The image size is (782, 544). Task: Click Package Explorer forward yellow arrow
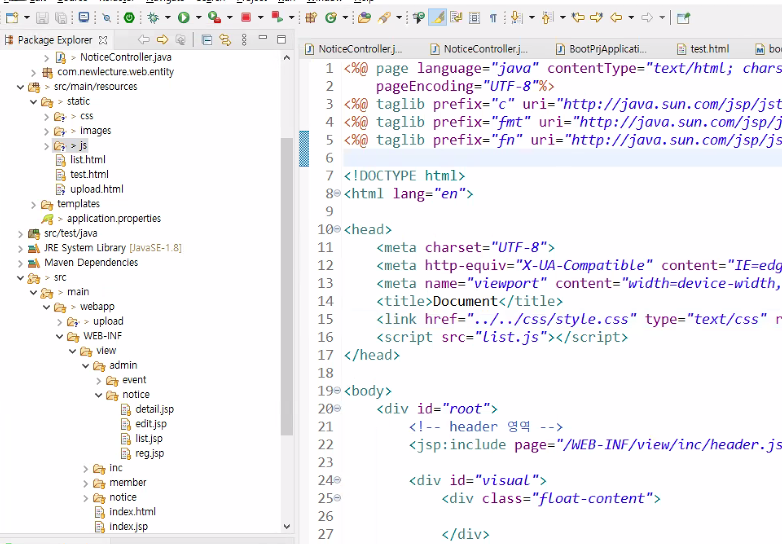coord(162,40)
